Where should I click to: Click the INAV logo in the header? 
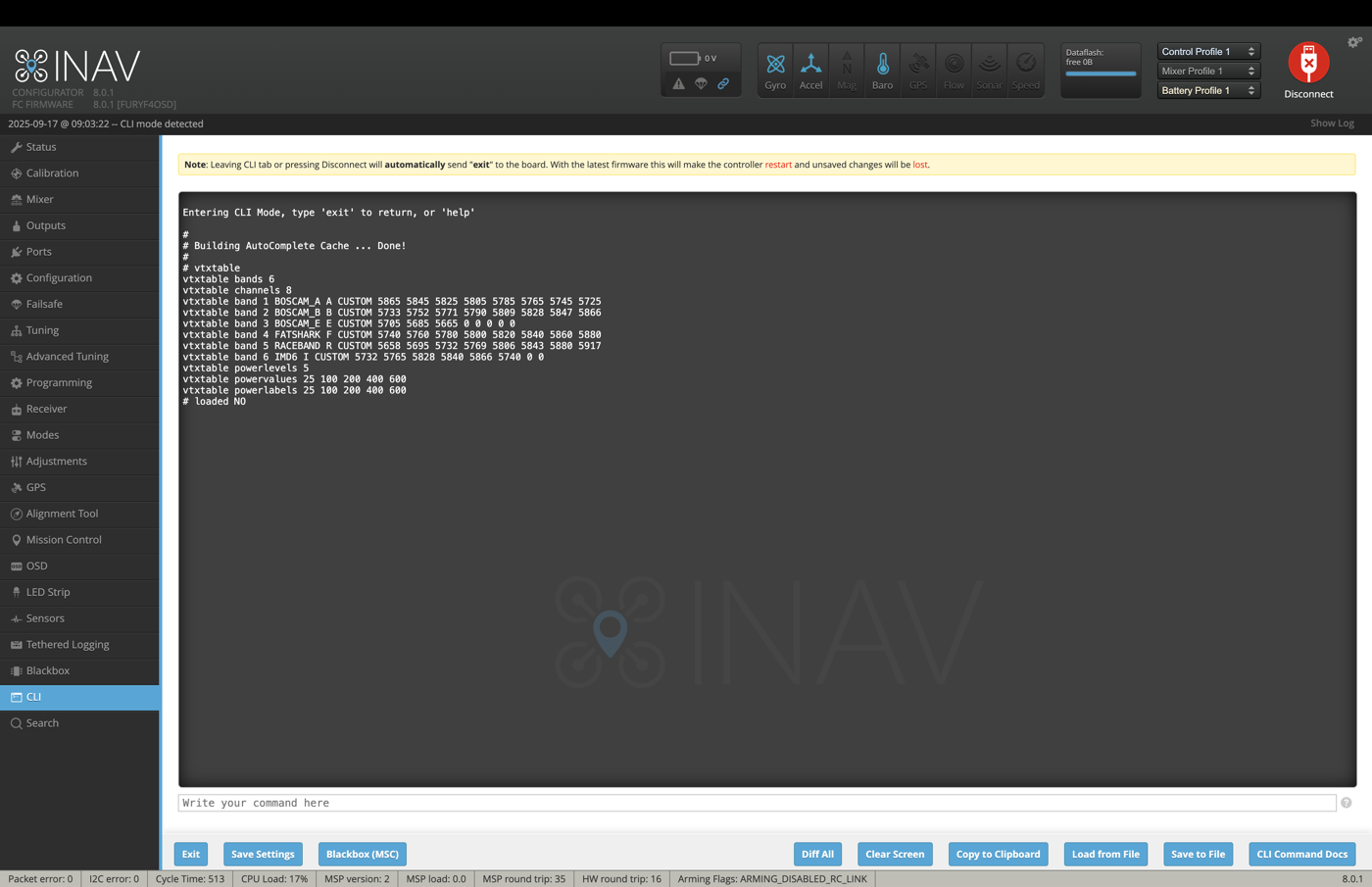point(77,66)
